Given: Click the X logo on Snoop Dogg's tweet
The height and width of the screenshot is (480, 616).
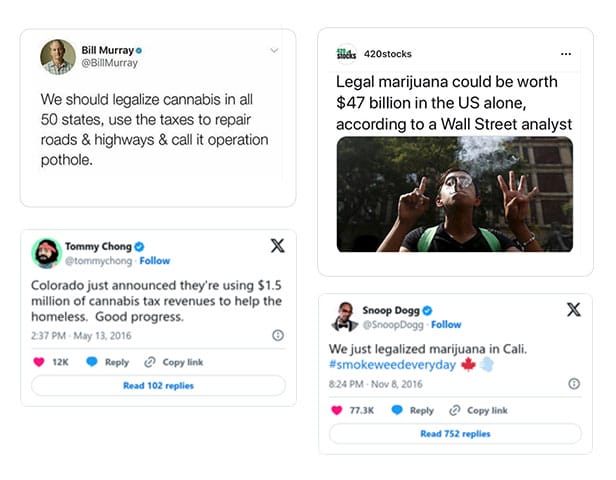Looking at the screenshot, I should point(574,310).
